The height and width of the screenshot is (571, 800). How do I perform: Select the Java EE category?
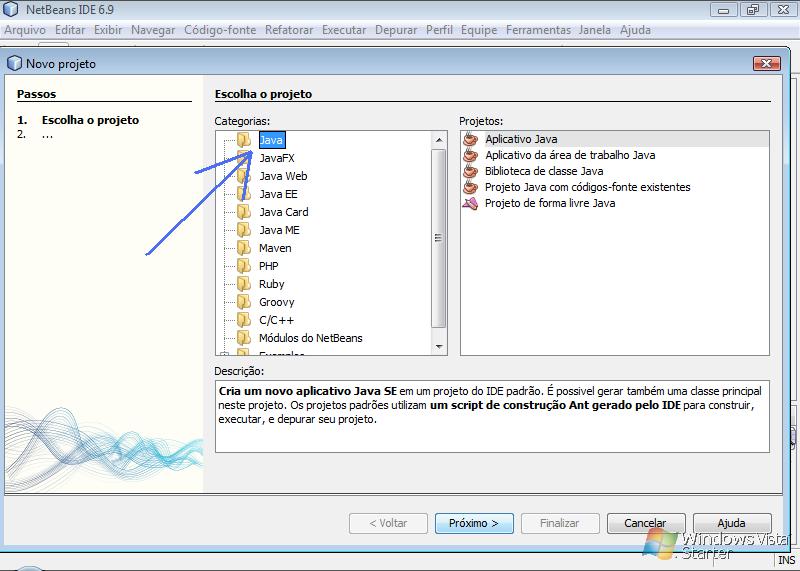pyautogui.click(x=278, y=194)
